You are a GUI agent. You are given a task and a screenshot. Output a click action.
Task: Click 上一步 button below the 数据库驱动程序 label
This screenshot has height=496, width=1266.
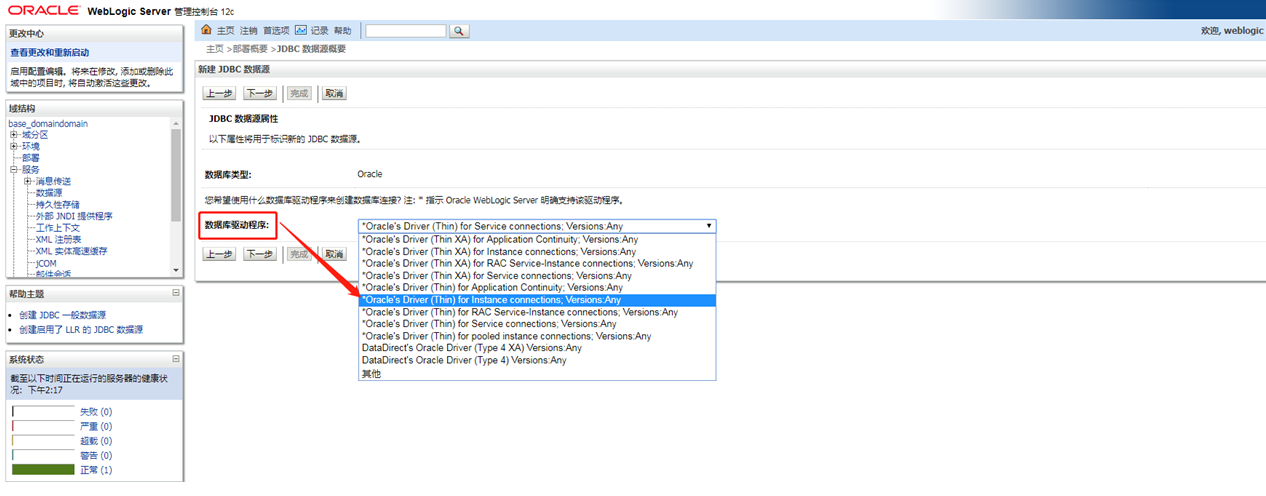pyautogui.click(x=220, y=254)
